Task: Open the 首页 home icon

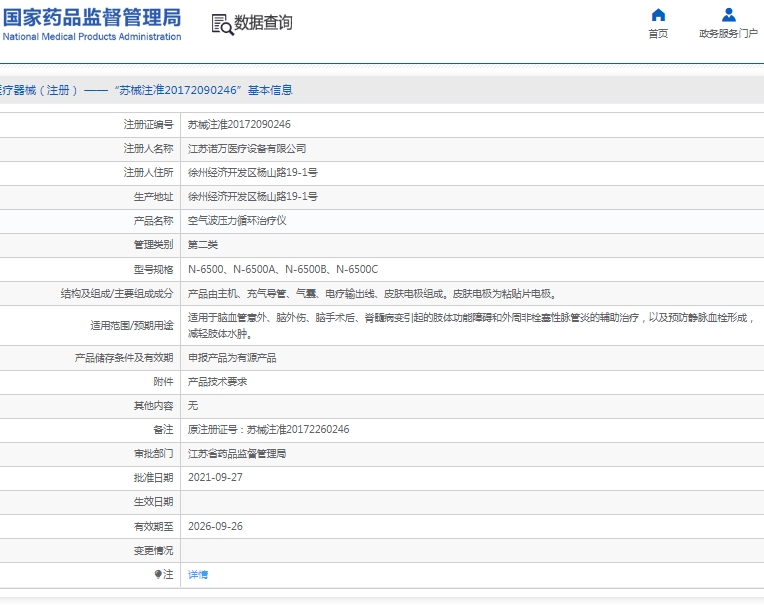Action: 658,15
